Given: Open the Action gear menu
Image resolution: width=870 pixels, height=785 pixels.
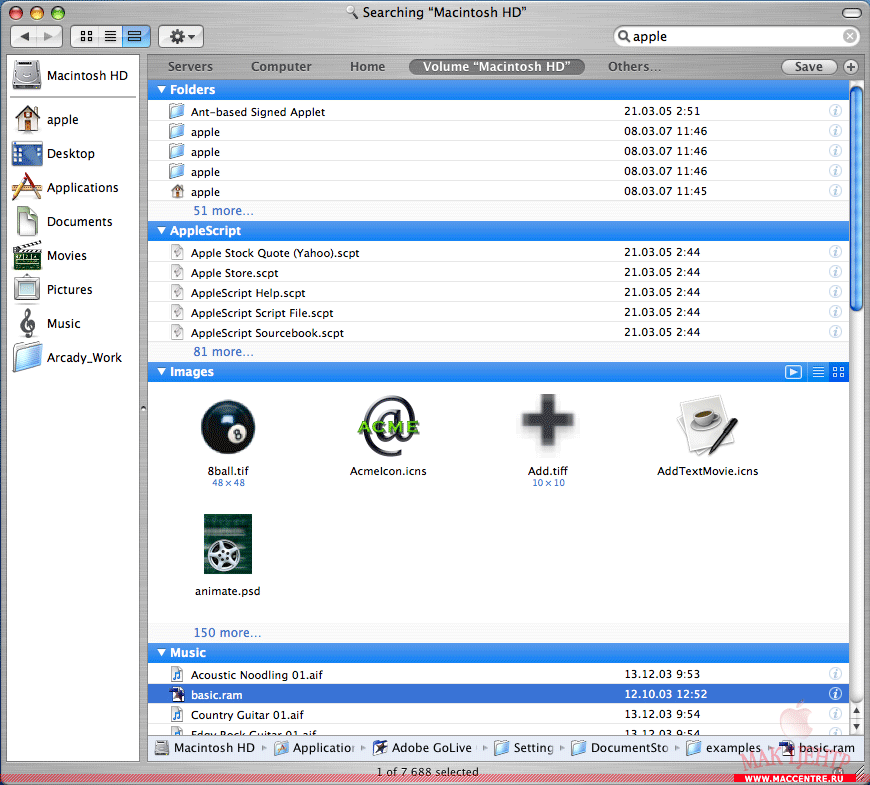Looking at the screenshot, I should click(181, 37).
